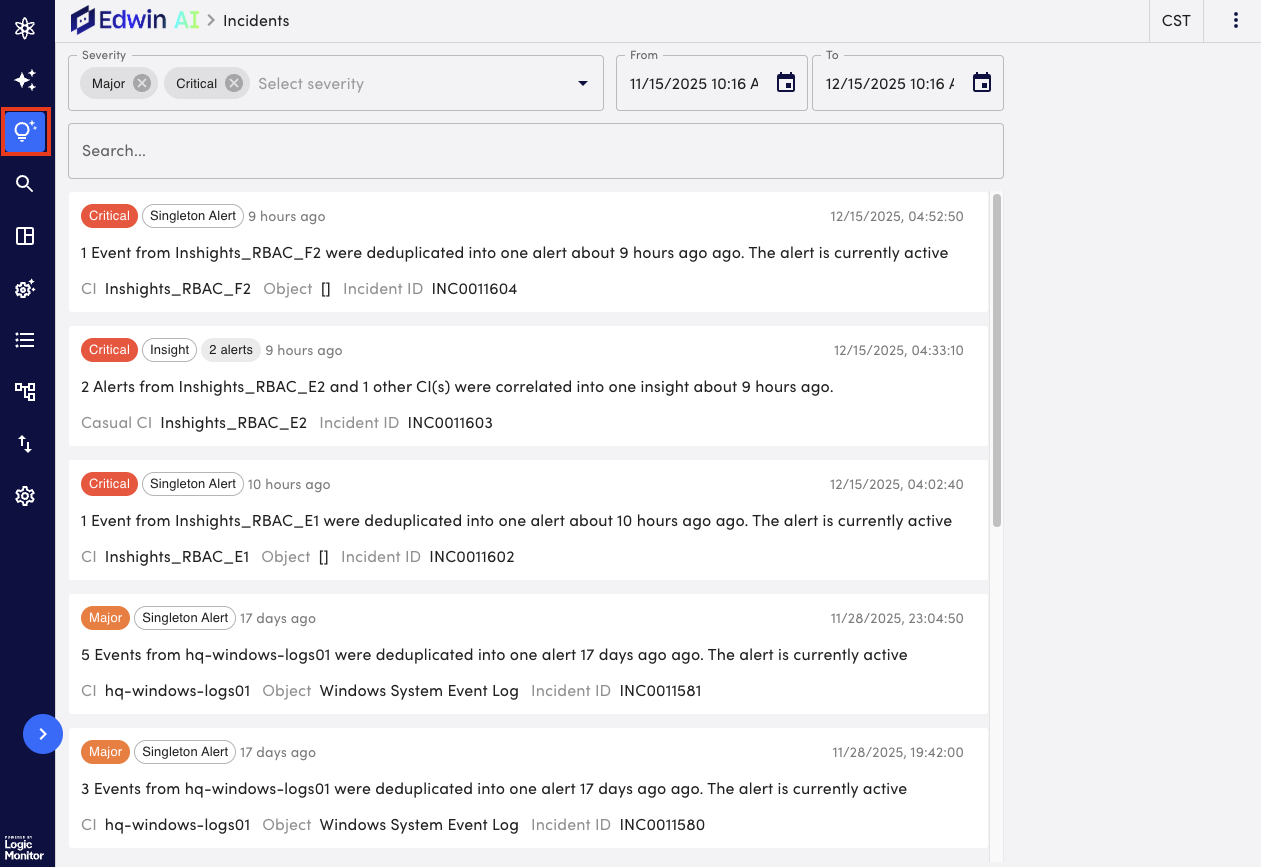Select the Insights lightbulb icon in sidebar
The width and height of the screenshot is (1261, 867).
tap(25, 131)
